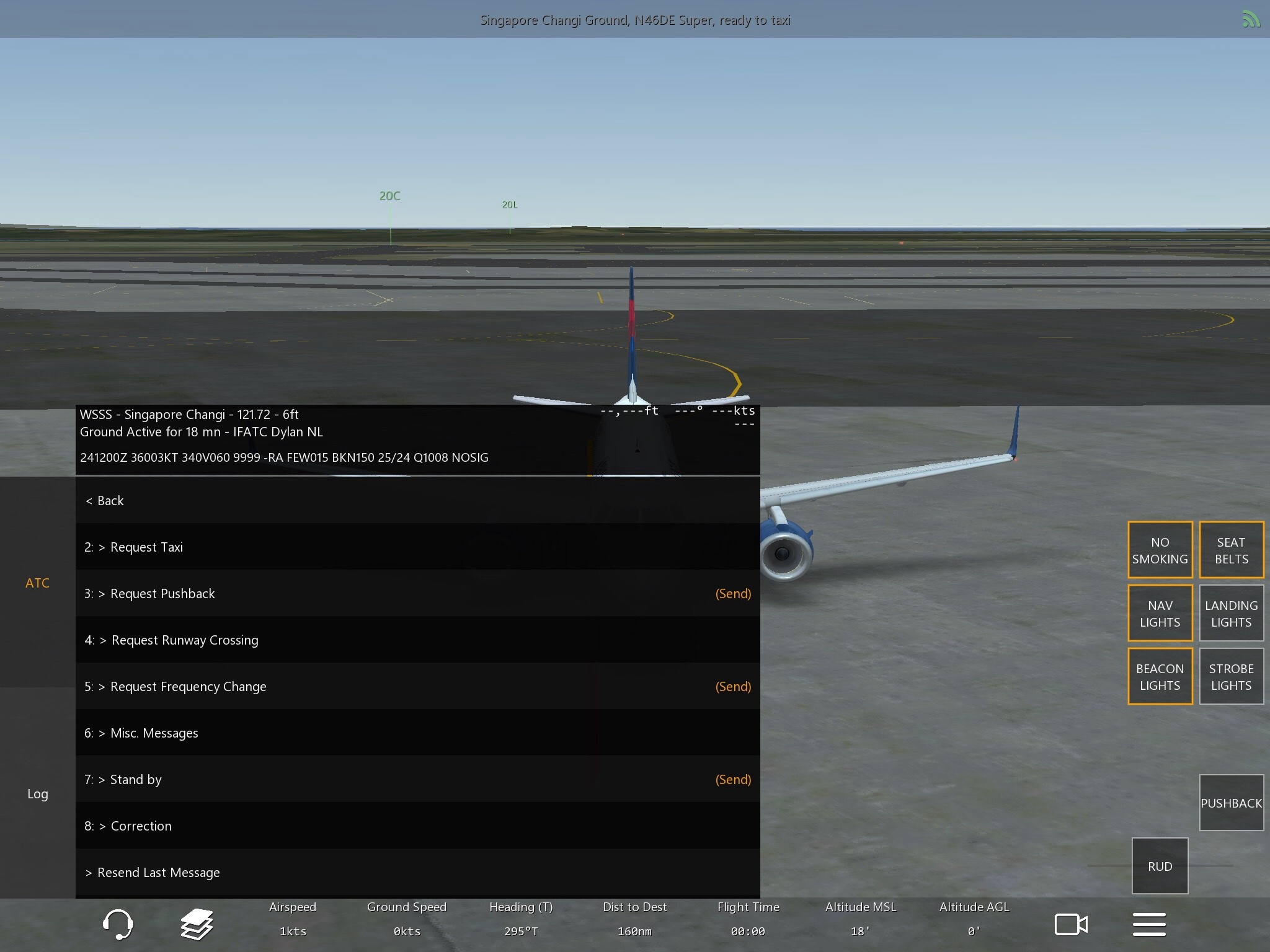Screen dimensions: 1270x952
Task: Disable Beacon Lights
Action: coord(1160,676)
